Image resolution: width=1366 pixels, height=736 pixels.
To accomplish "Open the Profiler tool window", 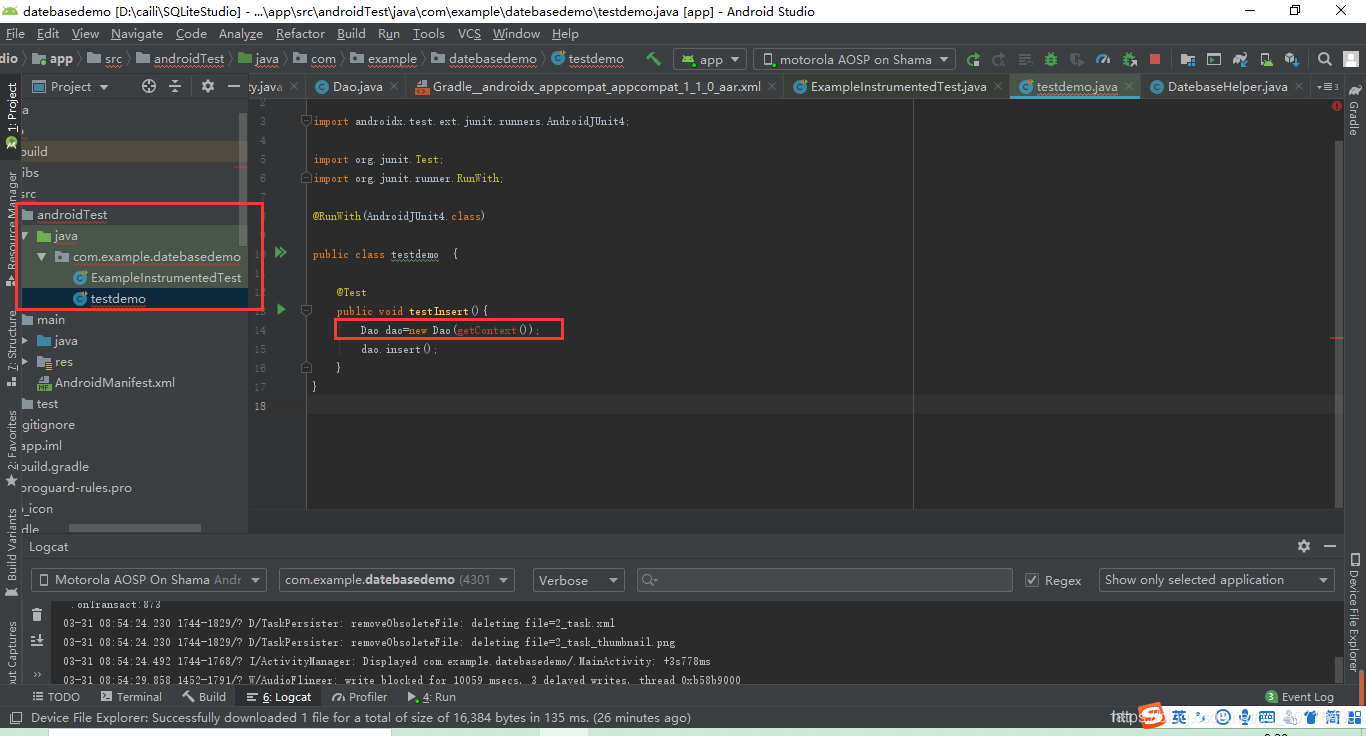I will 360,697.
